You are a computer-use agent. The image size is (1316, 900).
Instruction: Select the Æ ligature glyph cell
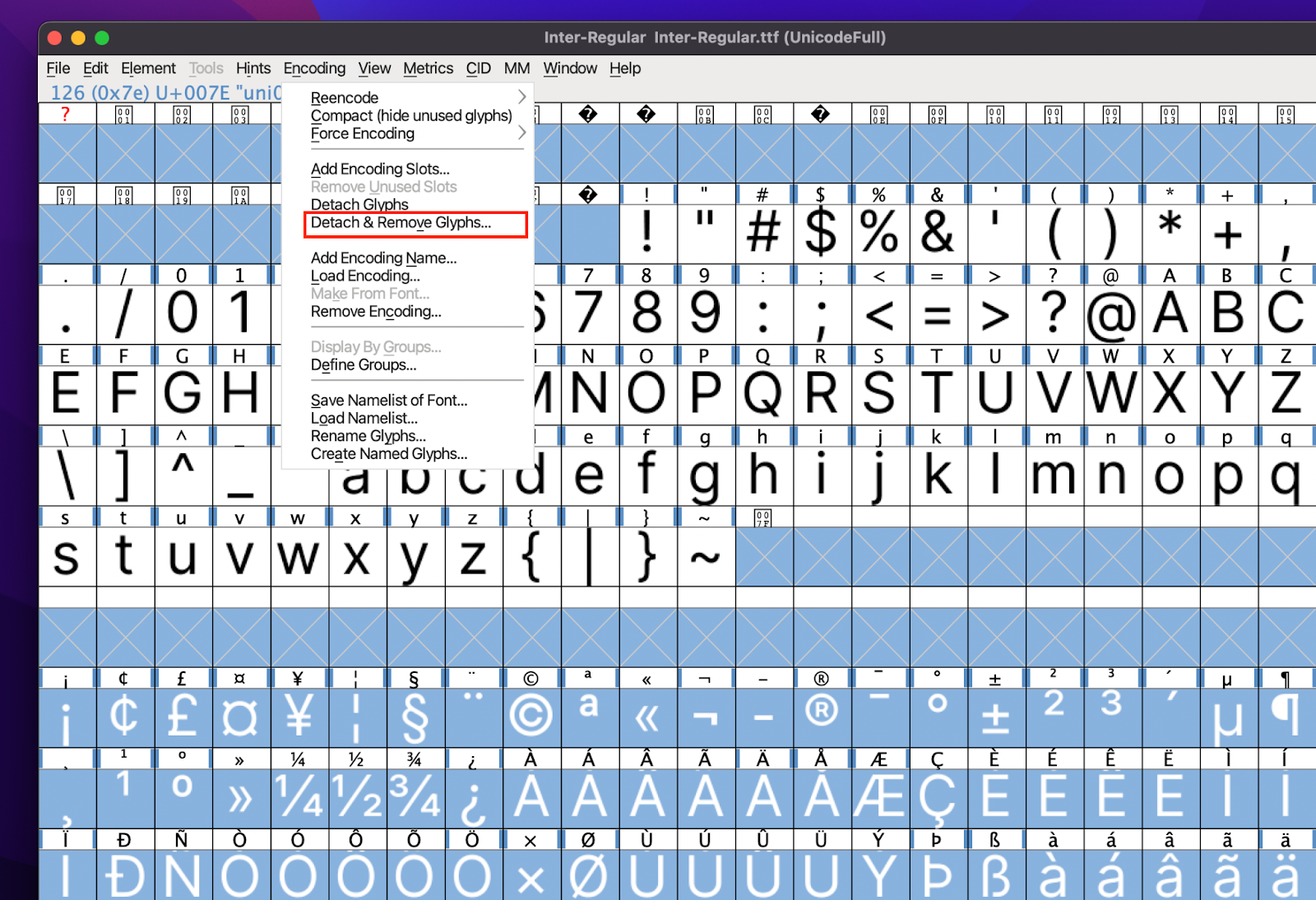(x=879, y=796)
